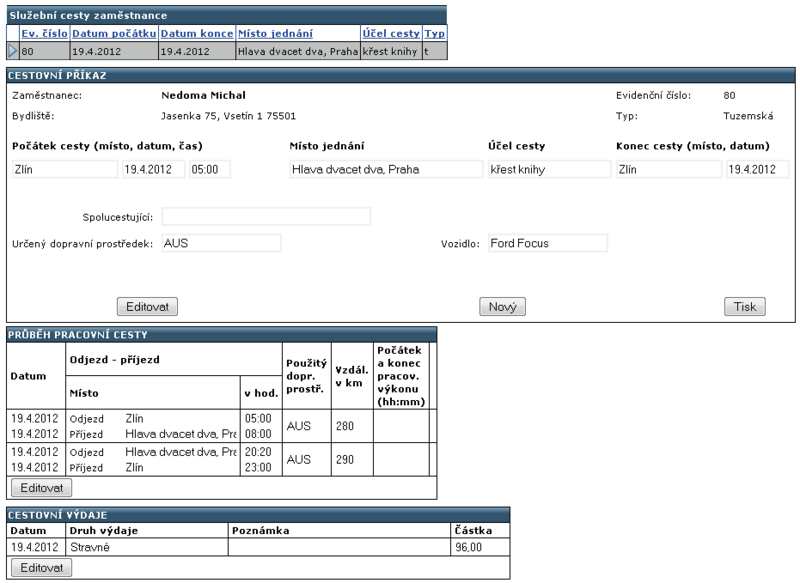Sort by Typ column
The height and width of the screenshot is (583, 800).
pos(435,34)
